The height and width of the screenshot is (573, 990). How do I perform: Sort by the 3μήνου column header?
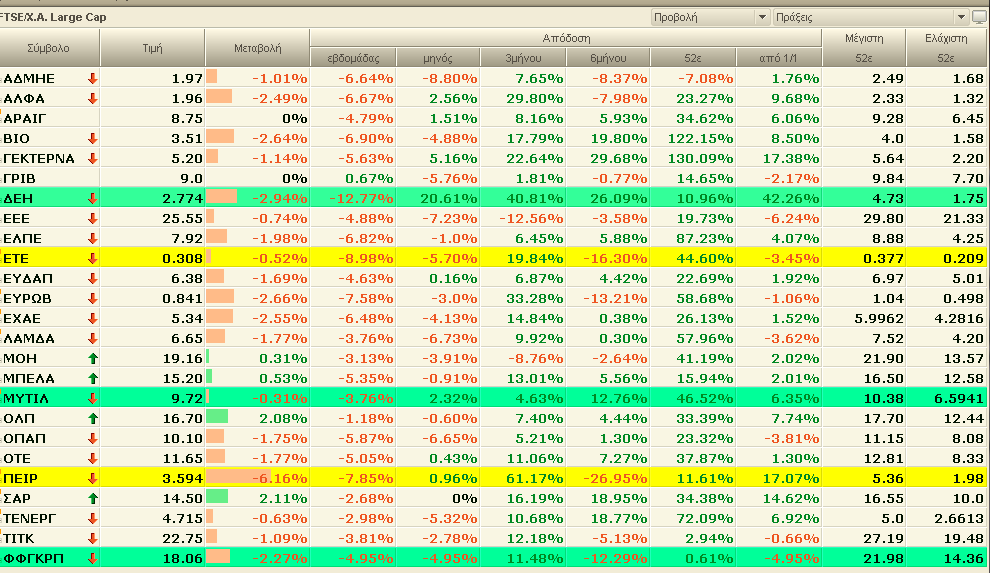pyautogui.click(x=523, y=58)
